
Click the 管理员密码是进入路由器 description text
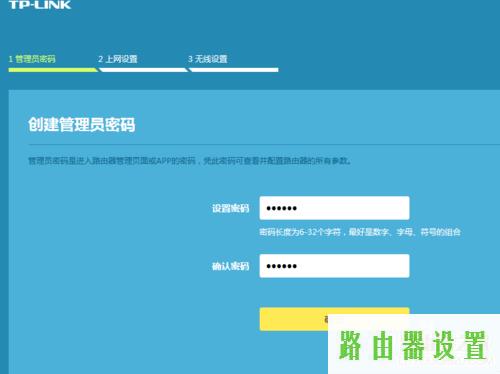tap(189, 161)
